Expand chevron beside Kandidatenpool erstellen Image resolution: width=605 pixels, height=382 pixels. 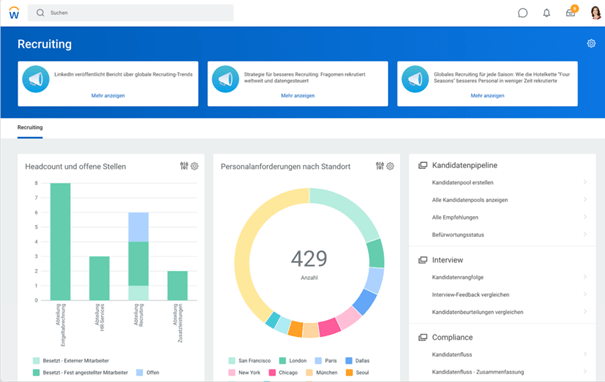tap(585, 182)
